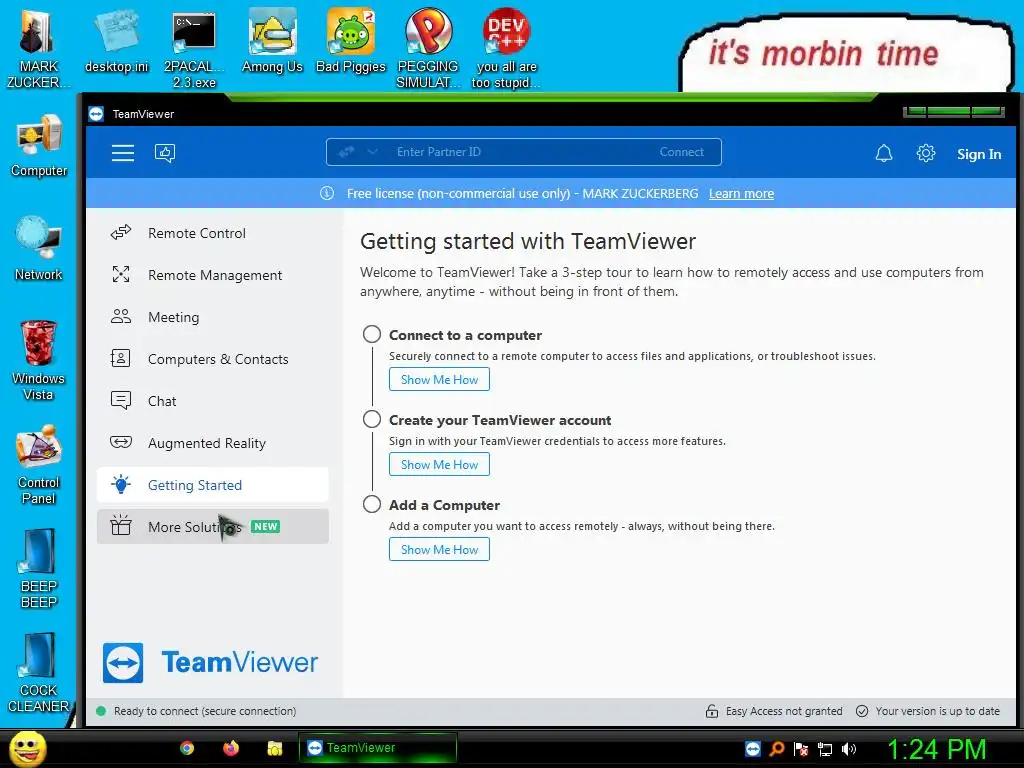
Task: Open TeamViewer settings gear
Action: coord(925,153)
